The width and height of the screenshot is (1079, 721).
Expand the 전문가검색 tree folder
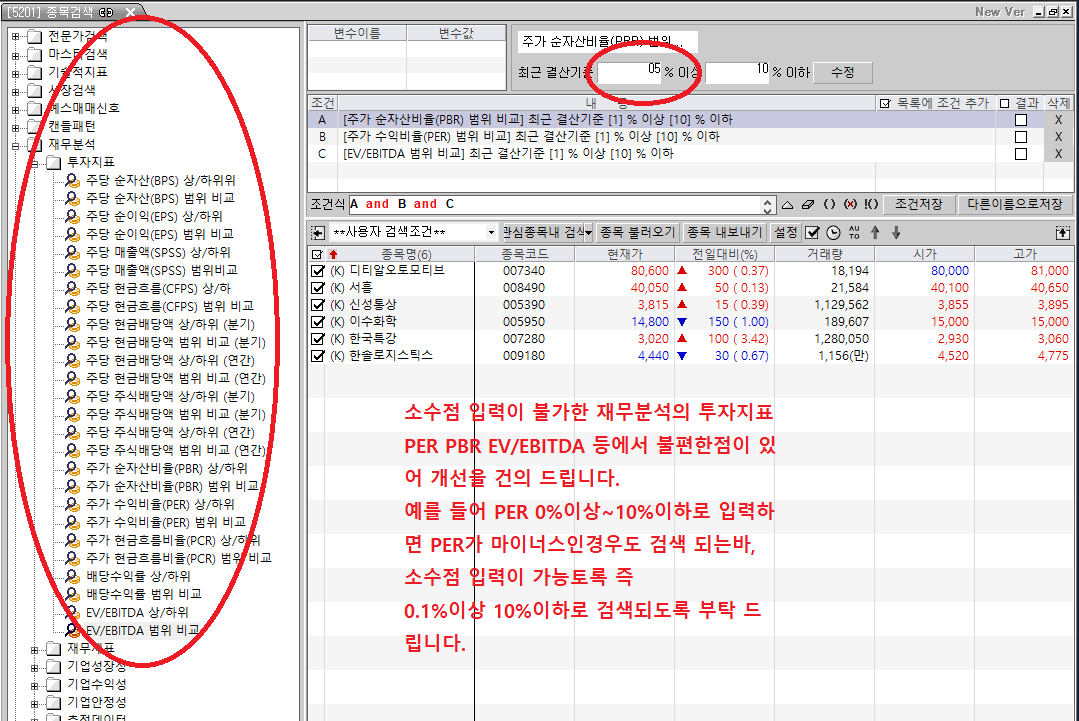16,37
